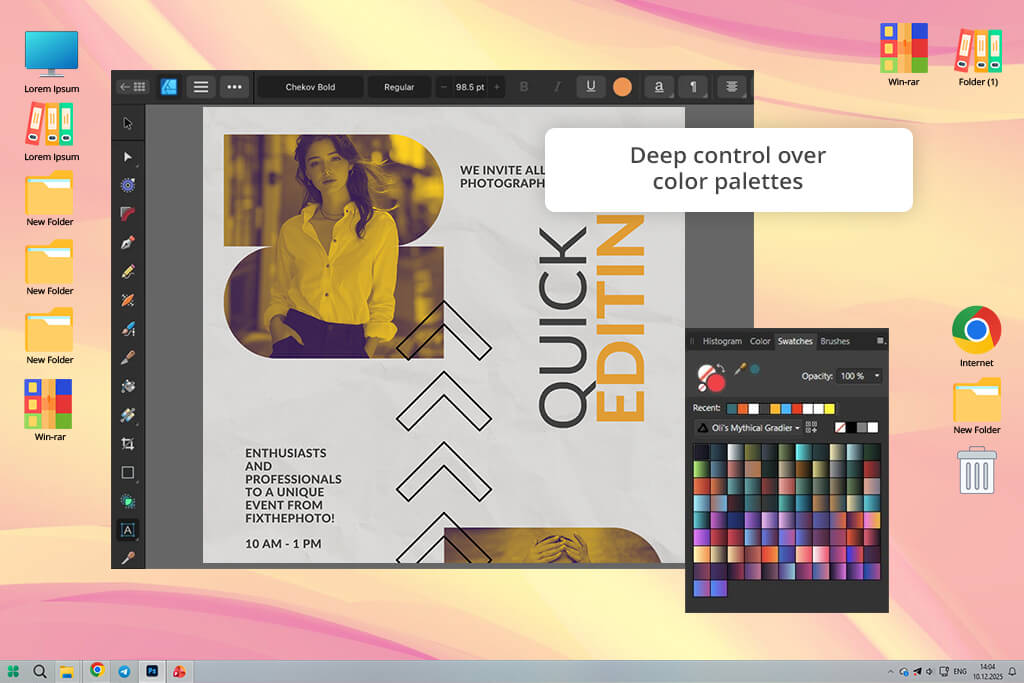
Task: Select the red fill color circle
Action: pyautogui.click(x=716, y=382)
